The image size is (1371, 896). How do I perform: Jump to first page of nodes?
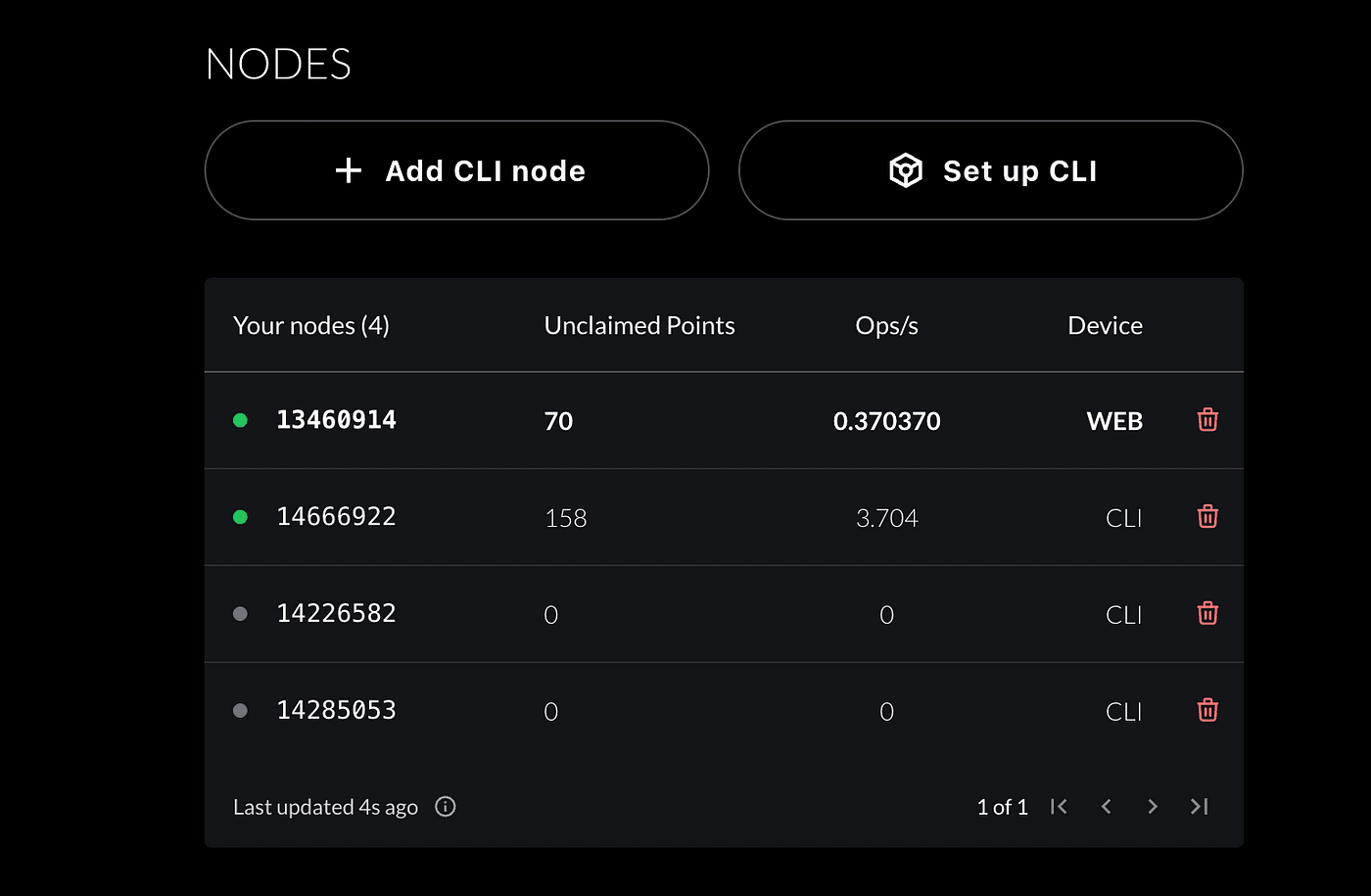pyautogui.click(x=1059, y=807)
